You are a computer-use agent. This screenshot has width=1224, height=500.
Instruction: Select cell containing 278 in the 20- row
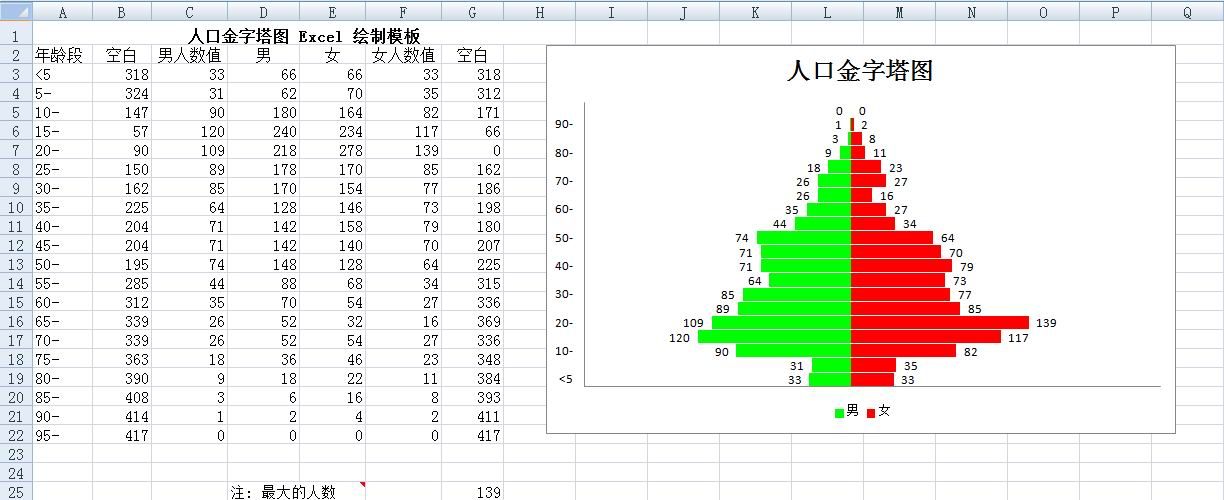pos(332,150)
